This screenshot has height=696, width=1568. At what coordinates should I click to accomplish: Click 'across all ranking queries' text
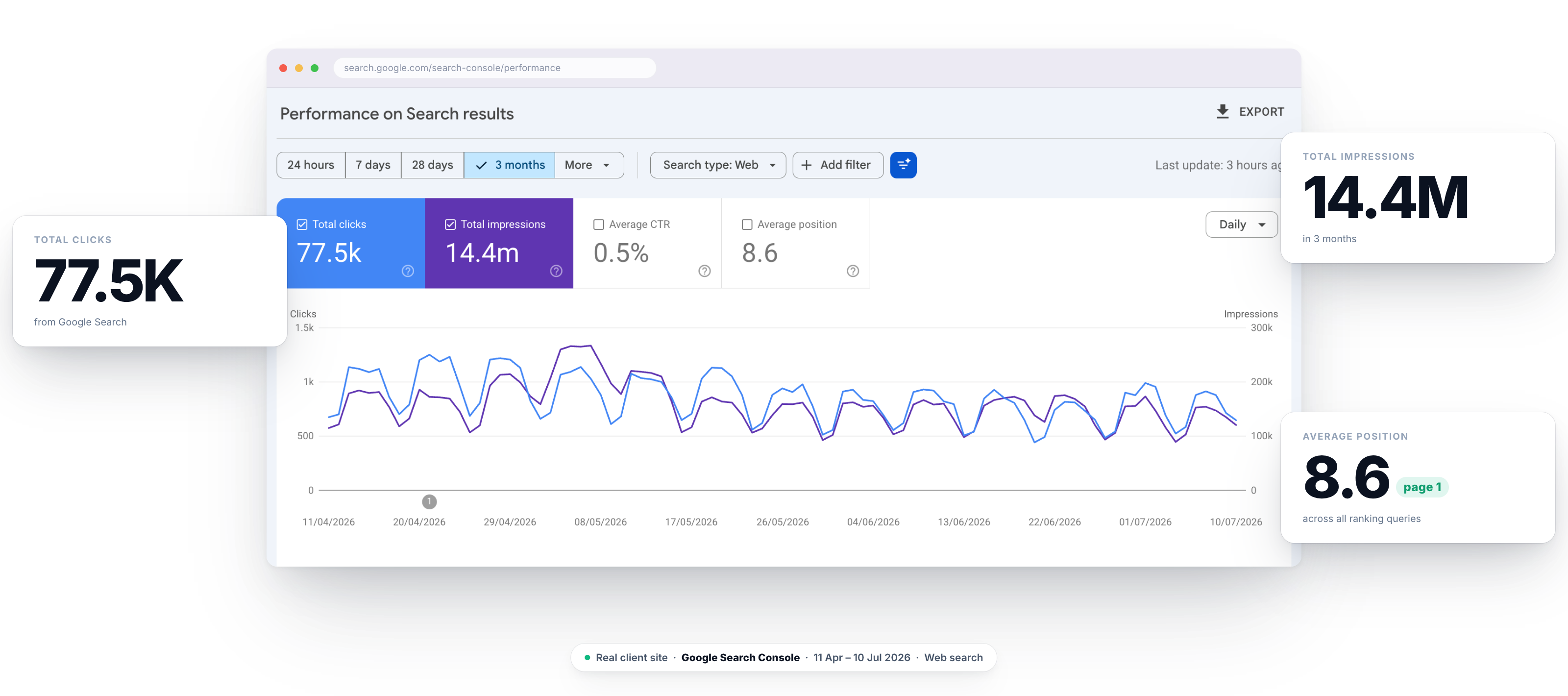pos(1362,519)
